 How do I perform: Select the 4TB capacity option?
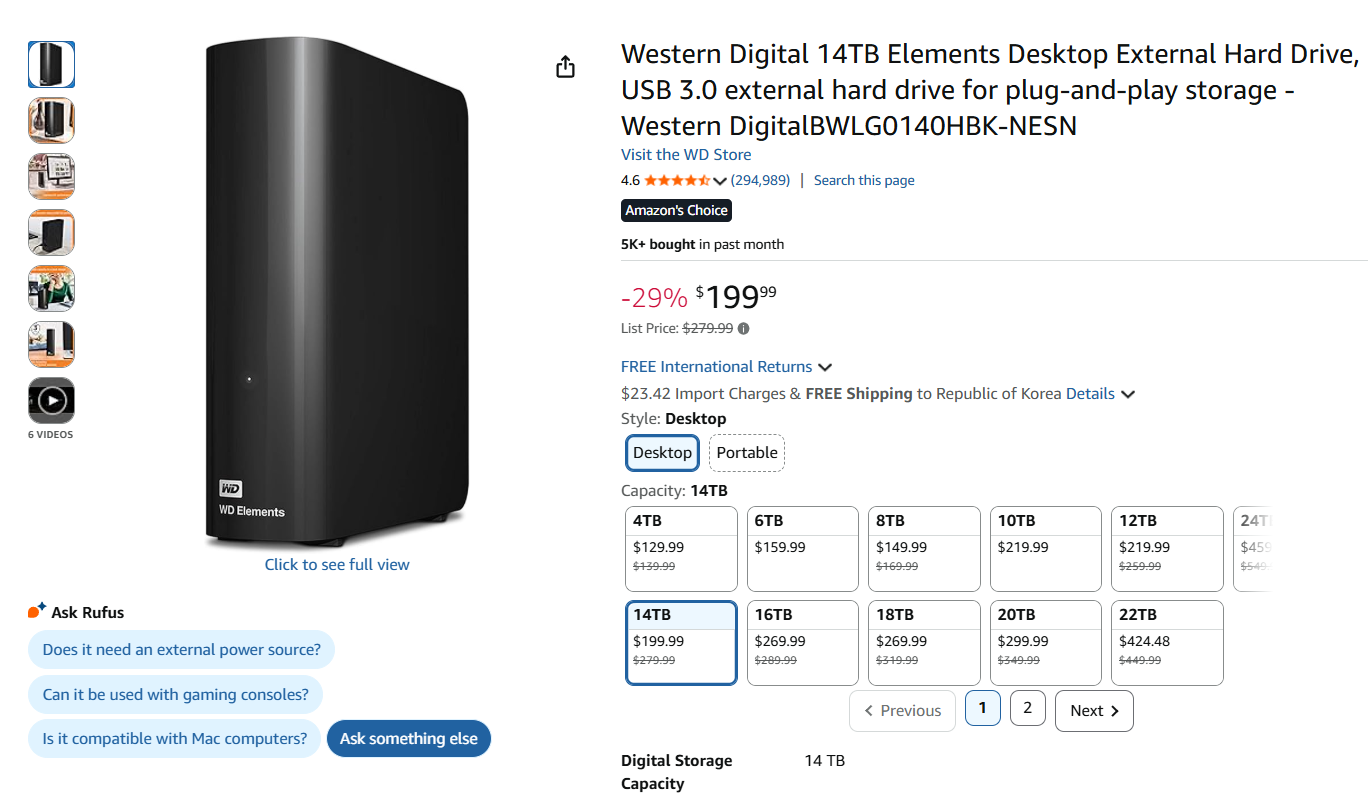coord(681,548)
